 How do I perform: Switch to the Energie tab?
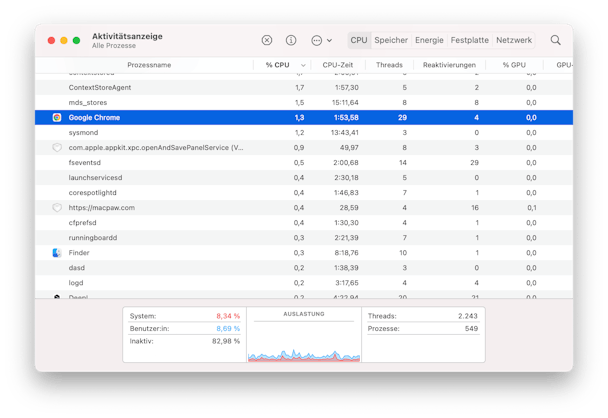pyautogui.click(x=429, y=40)
